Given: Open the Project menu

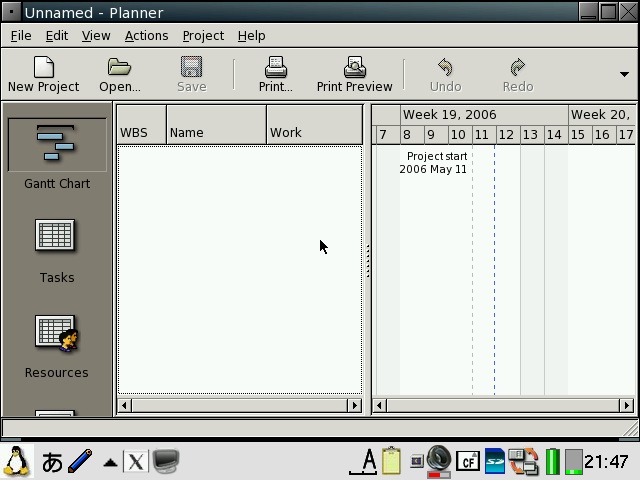Looking at the screenshot, I should click(203, 35).
